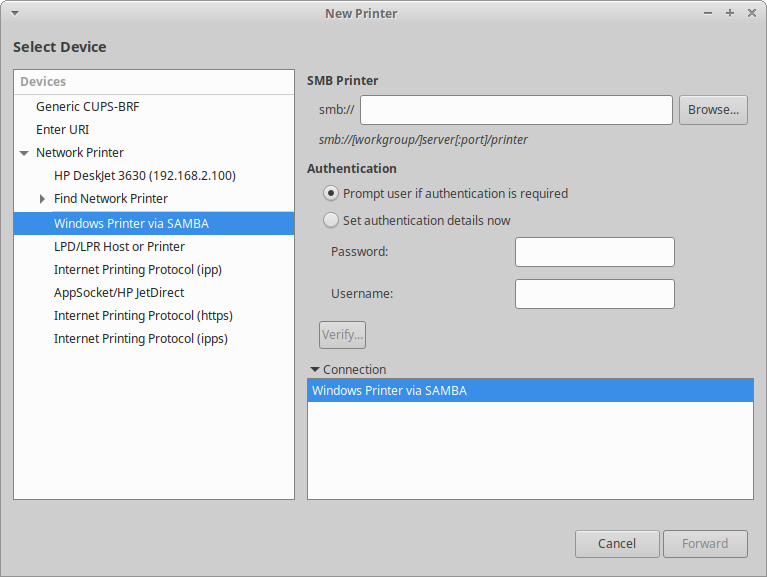
Task: Open the window menu arrow in title bar
Action: point(14,13)
